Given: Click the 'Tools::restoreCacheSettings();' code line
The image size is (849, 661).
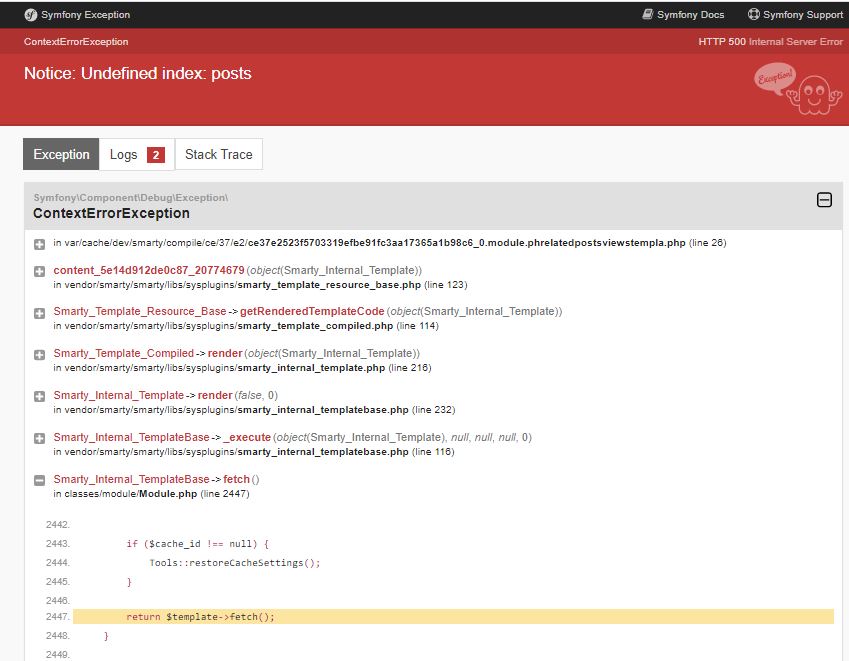Looking at the screenshot, I should tap(234, 563).
